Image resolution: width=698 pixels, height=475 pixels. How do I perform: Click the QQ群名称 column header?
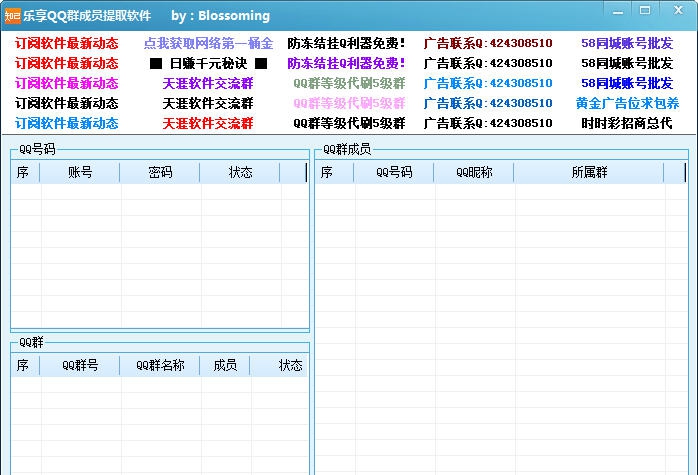[x=160, y=365]
